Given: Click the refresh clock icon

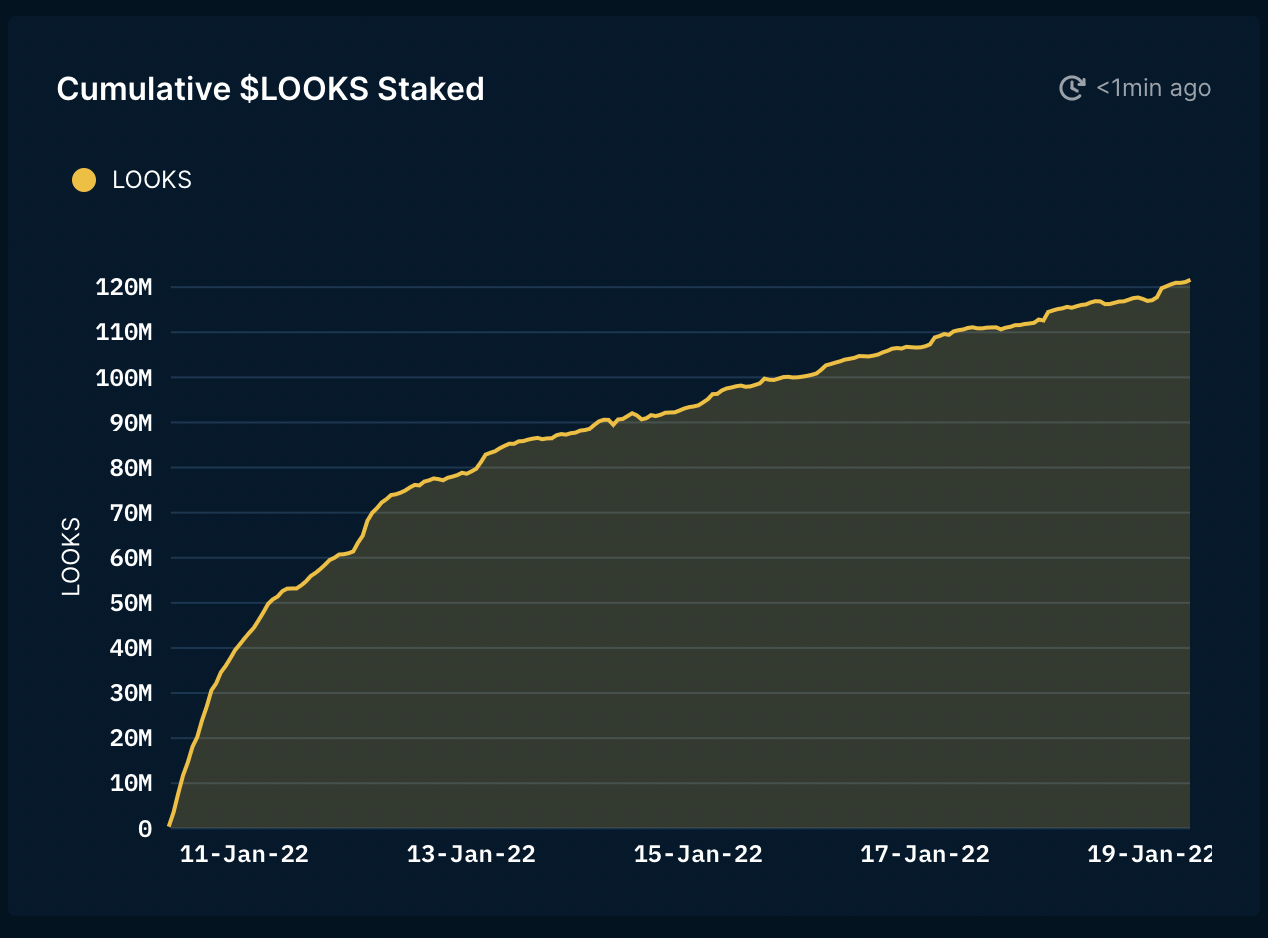Looking at the screenshot, I should click(x=1072, y=88).
